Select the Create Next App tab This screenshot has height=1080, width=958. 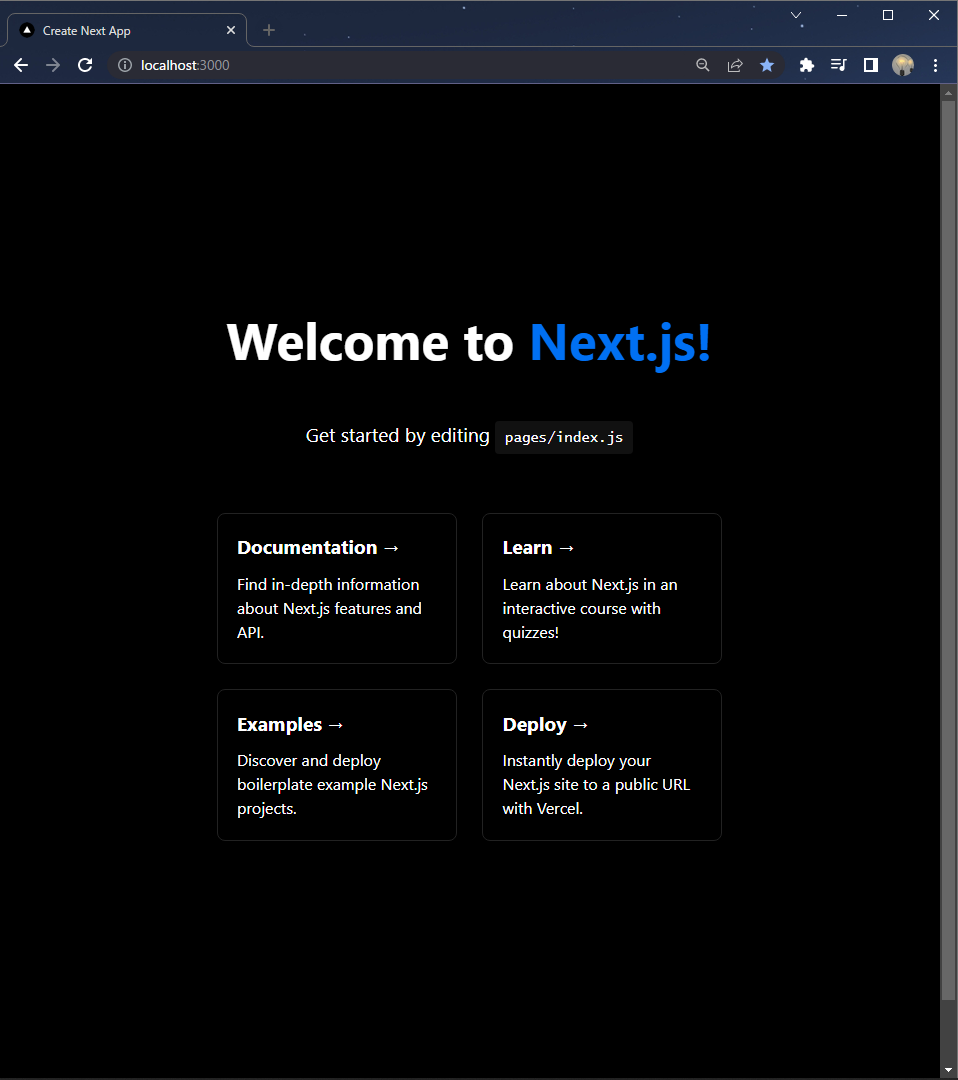[120, 31]
